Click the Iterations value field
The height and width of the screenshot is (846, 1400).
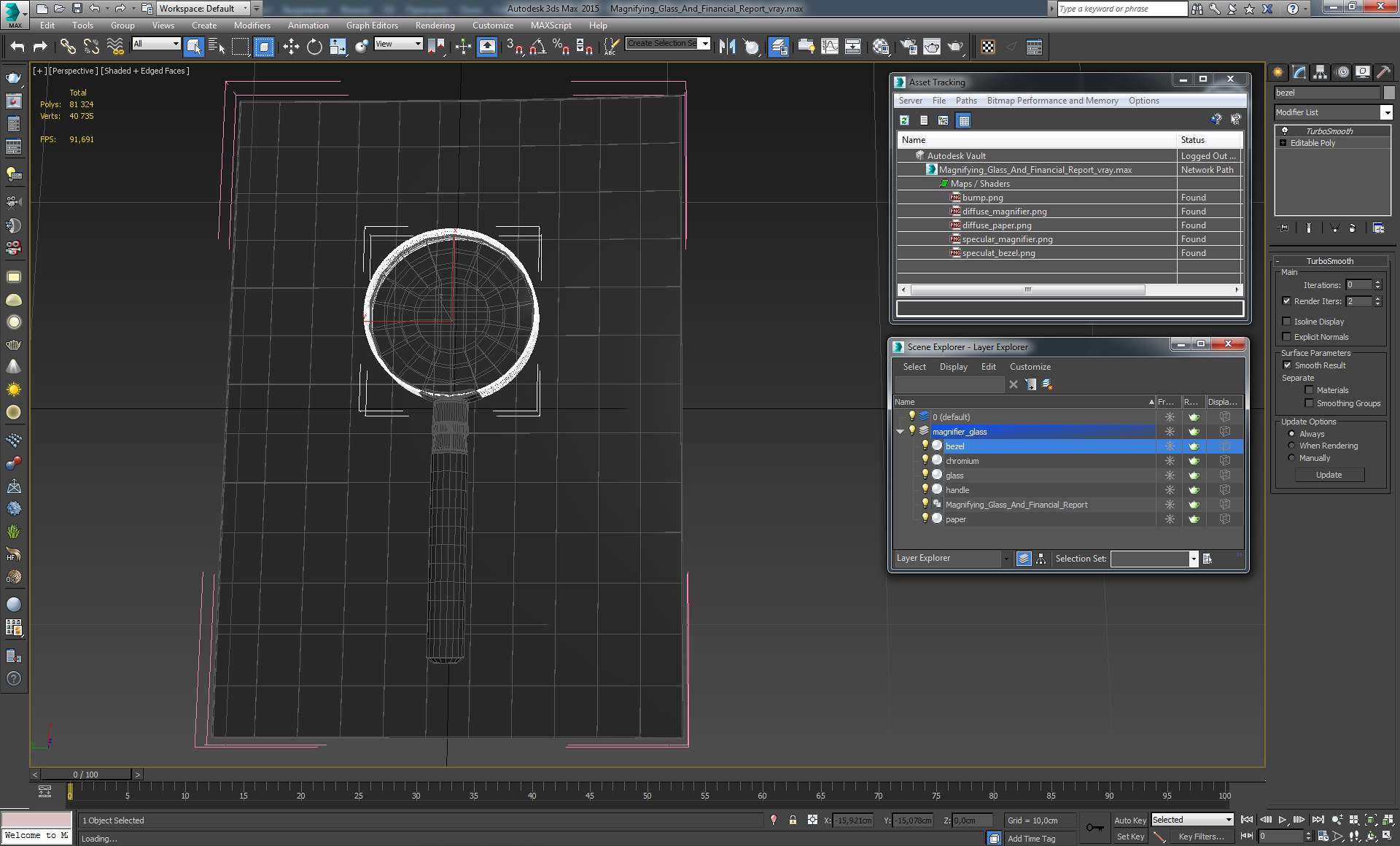(1359, 285)
